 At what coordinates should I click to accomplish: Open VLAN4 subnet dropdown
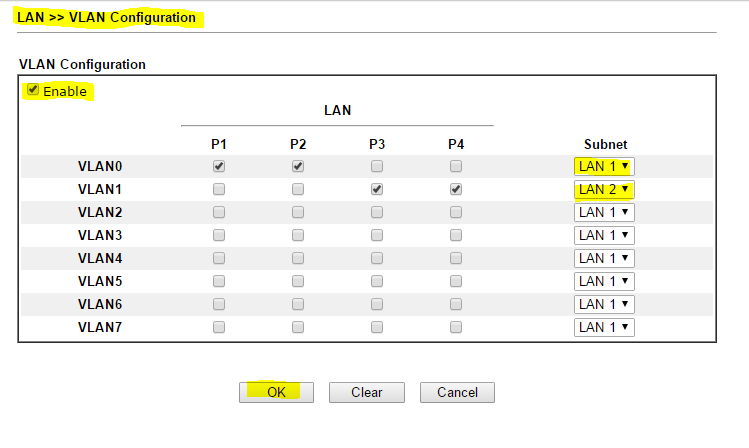pos(604,258)
